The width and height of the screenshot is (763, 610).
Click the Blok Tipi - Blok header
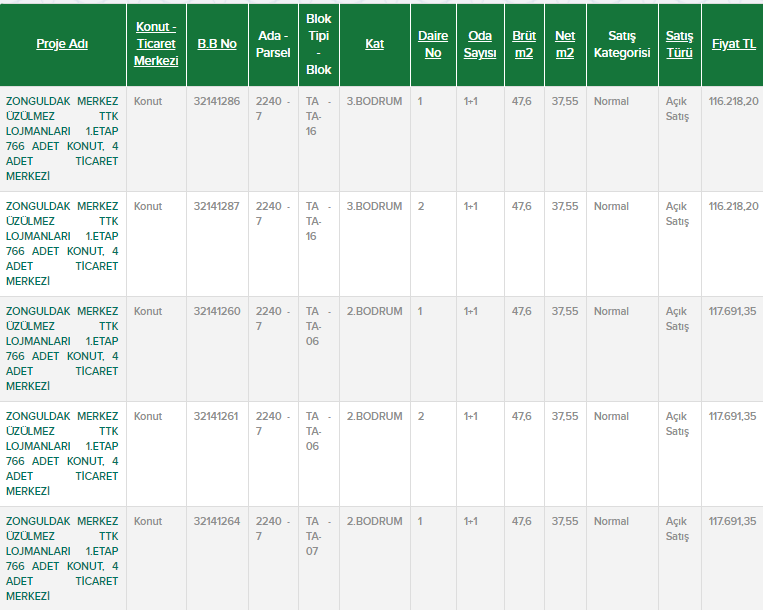tap(319, 44)
